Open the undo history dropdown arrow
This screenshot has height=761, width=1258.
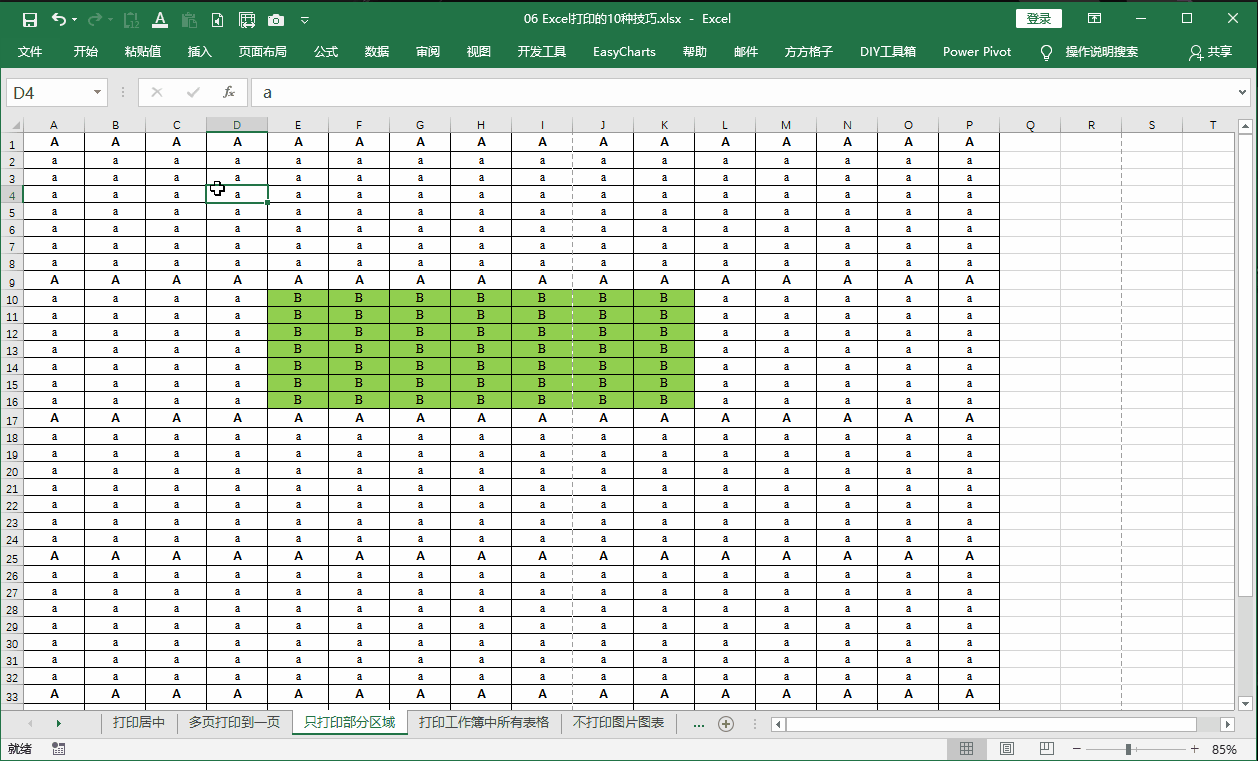[x=76, y=19]
